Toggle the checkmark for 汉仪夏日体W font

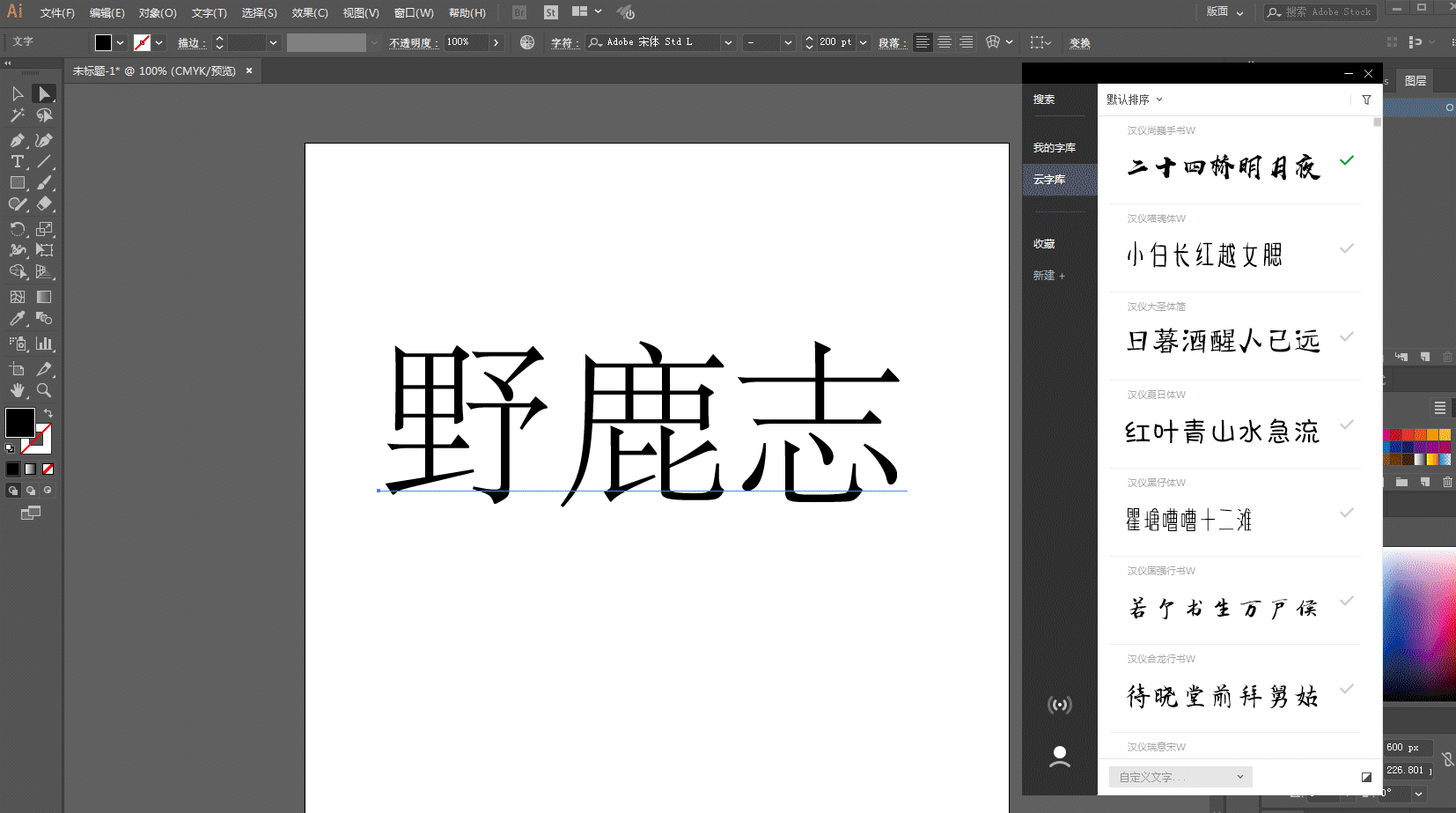coord(1347,425)
